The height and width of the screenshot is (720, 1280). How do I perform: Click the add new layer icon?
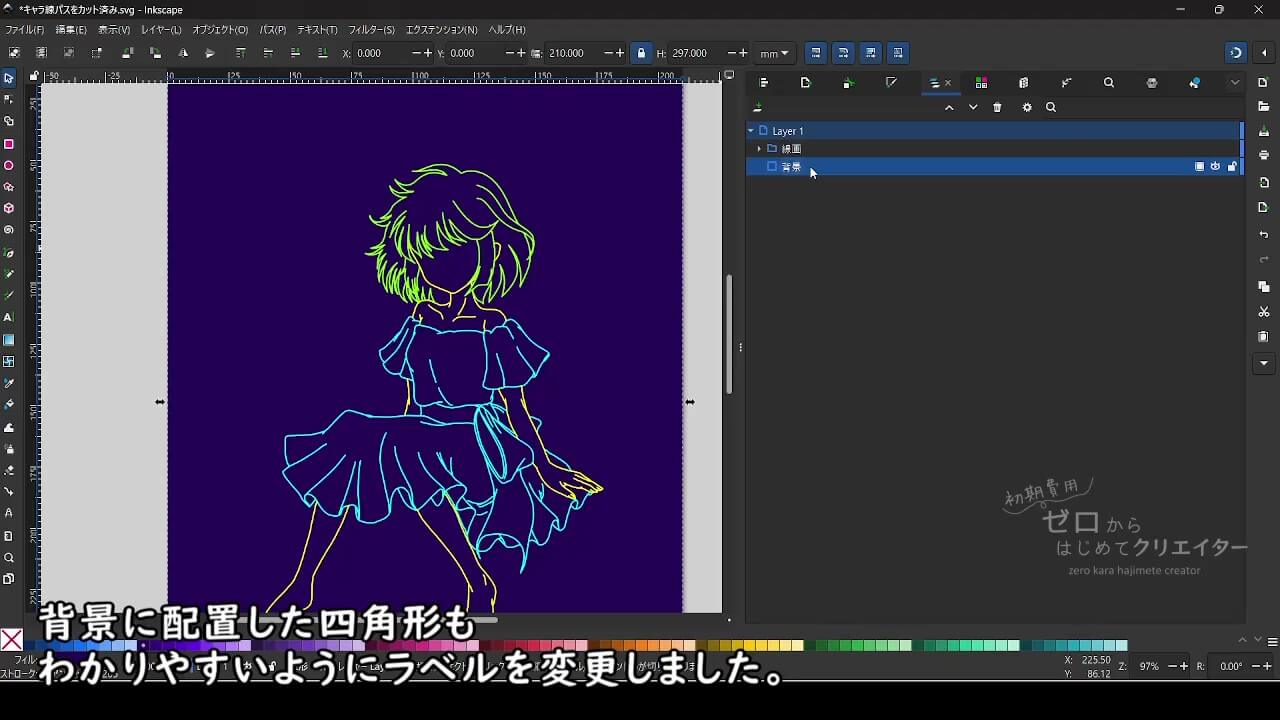pos(758,108)
